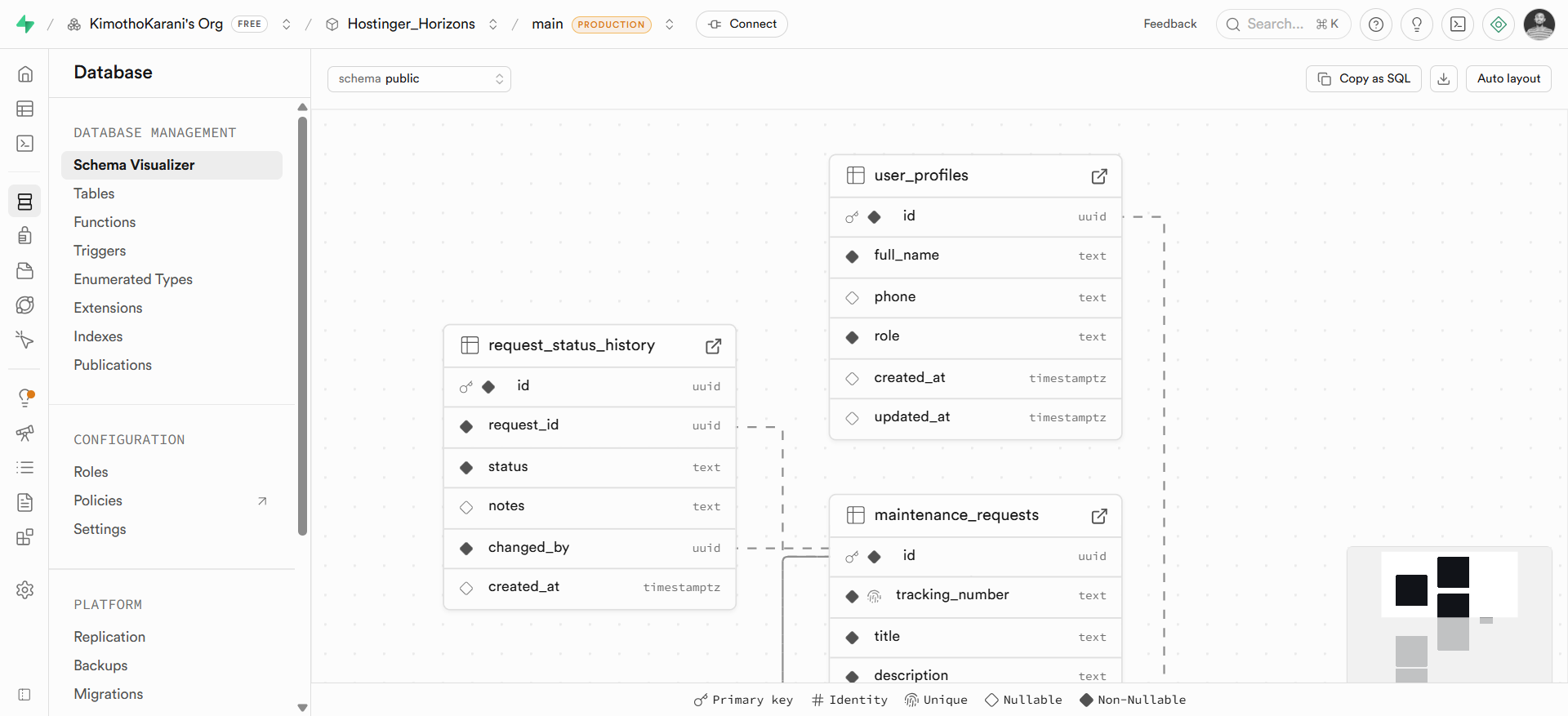Open Advisors lightbulb icon in sidebar
1568x716 pixels.
[x=25, y=398]
